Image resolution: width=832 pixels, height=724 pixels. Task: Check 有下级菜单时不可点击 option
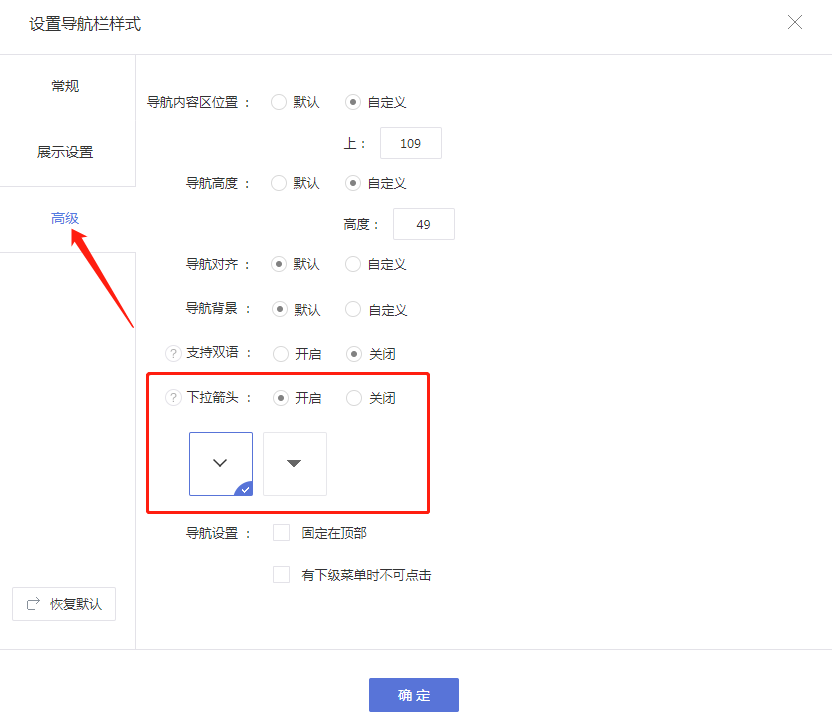[281, 574]
